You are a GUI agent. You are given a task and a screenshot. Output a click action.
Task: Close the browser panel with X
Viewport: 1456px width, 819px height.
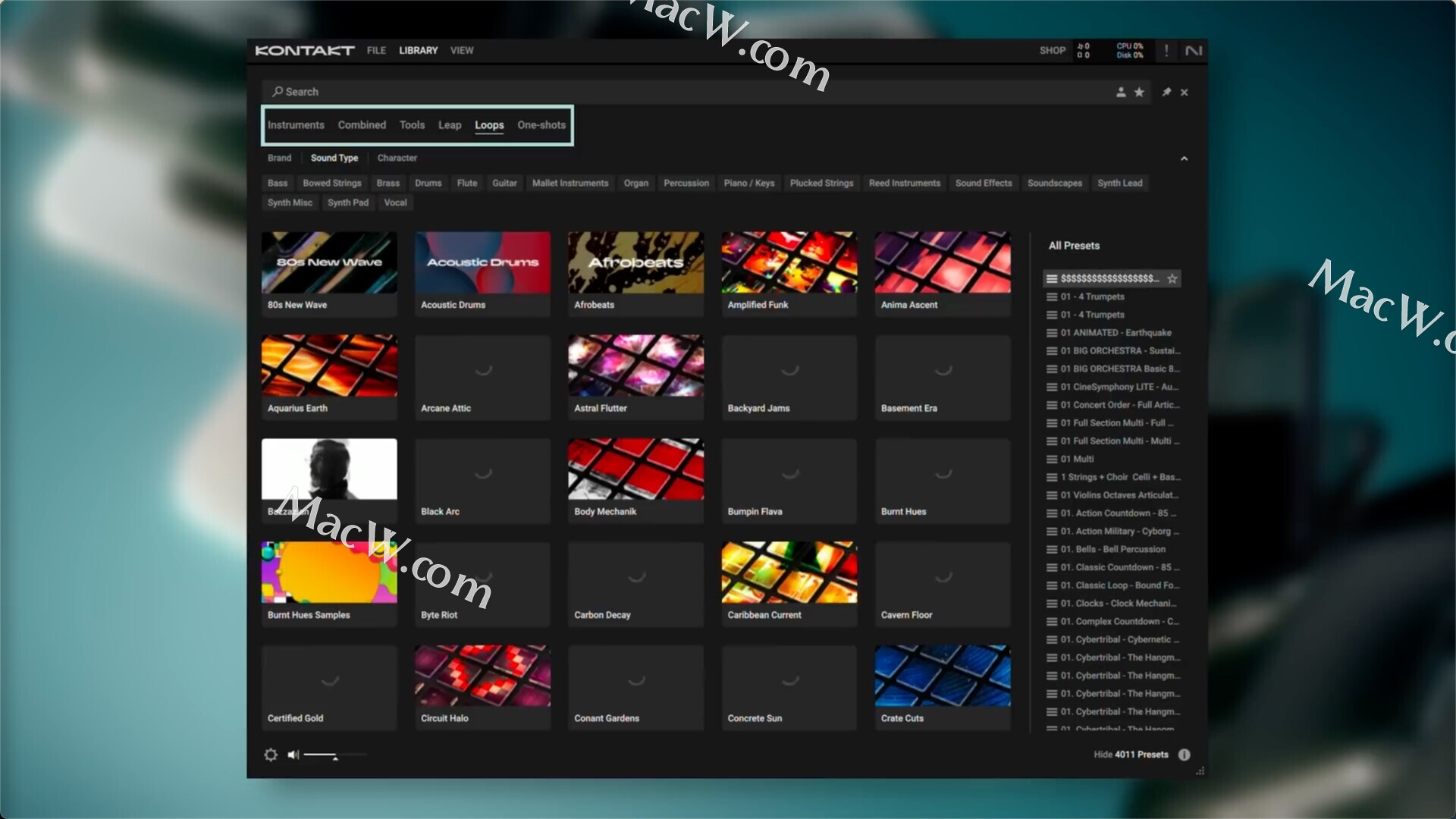click(1185, 92)
